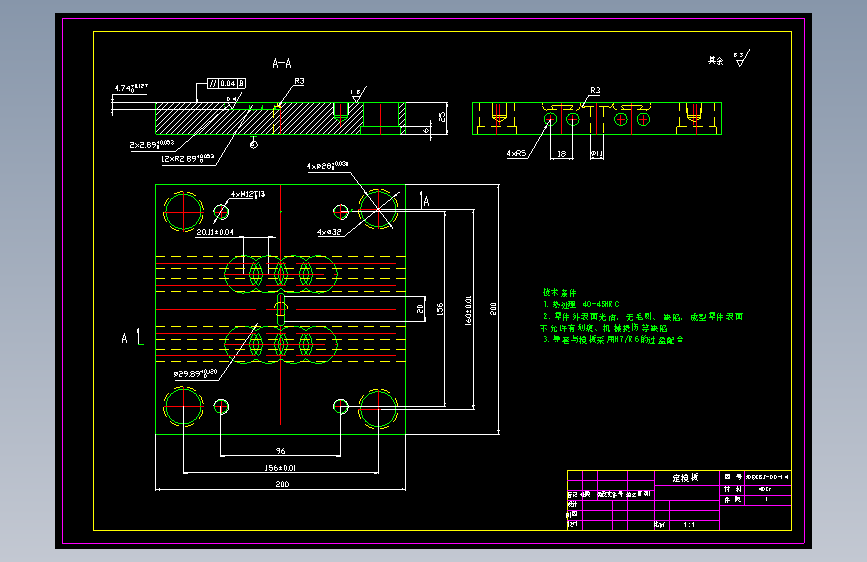The width and height of the screenshot is (867, 562).
Task: Select the 18 spacing dimension
Action: coord(561,154)
